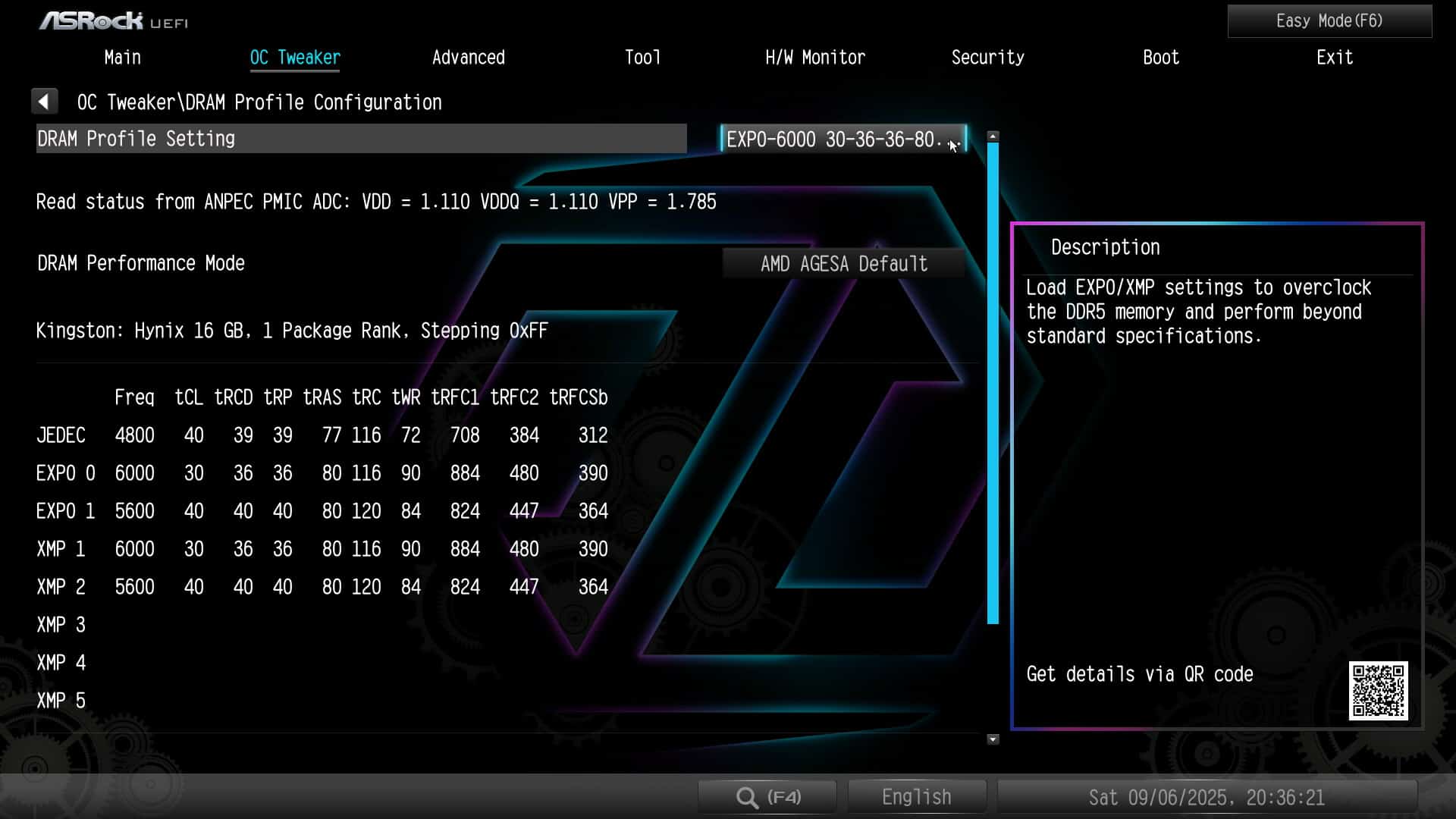1456x819 pixels.
Task: Switch to the Main tab
Action: 122,58
